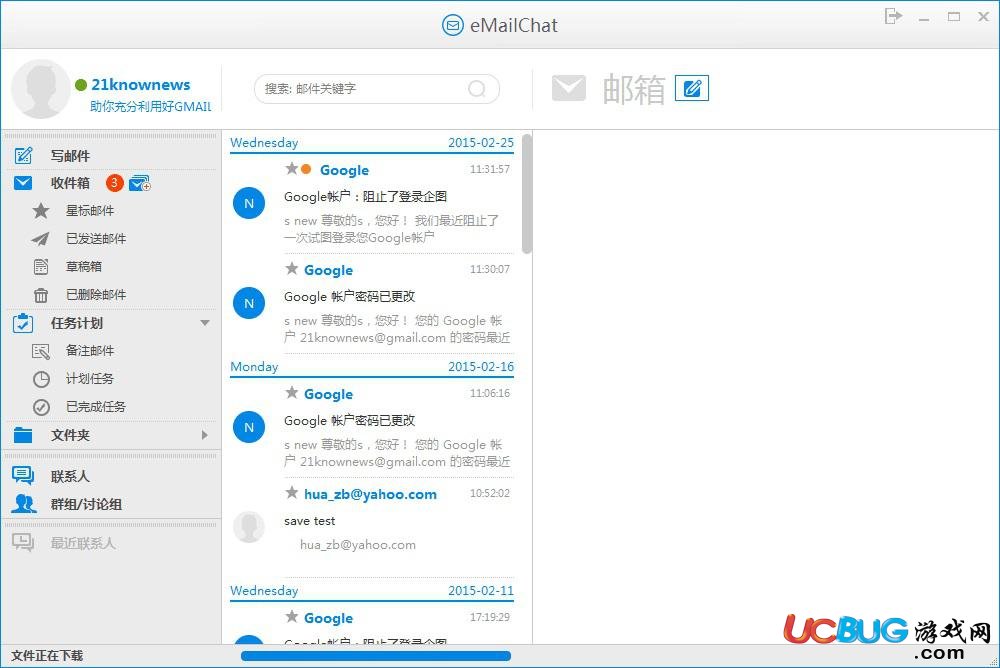Select 文件夹 folders section
This screenshot has height=668, width=1000.
[70, 435]
